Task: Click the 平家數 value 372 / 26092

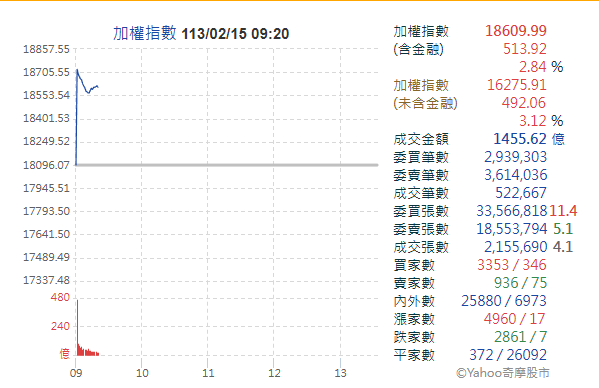Action: pos(508,355)
